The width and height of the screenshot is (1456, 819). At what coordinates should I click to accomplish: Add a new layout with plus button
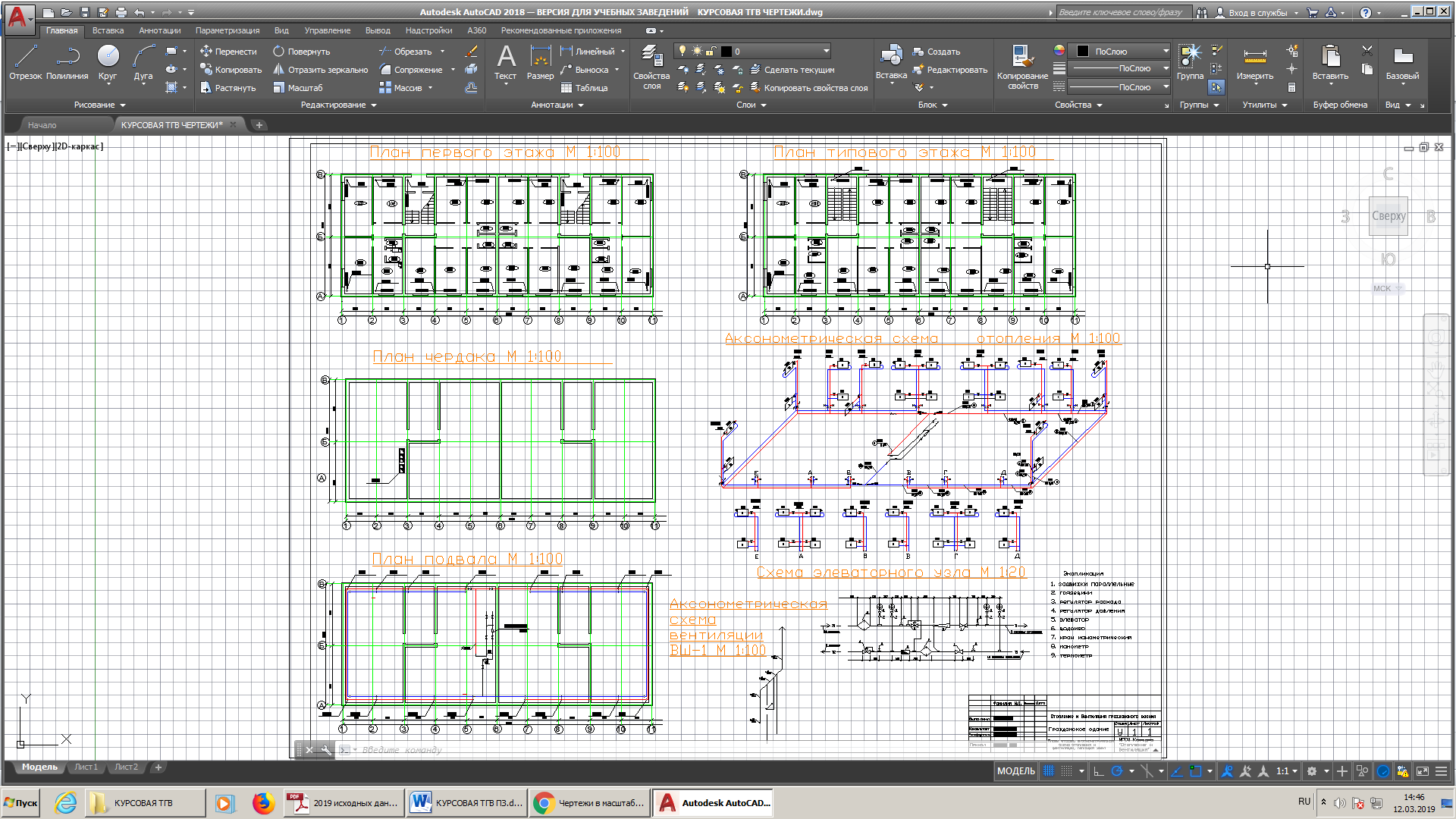click(158, 767)
